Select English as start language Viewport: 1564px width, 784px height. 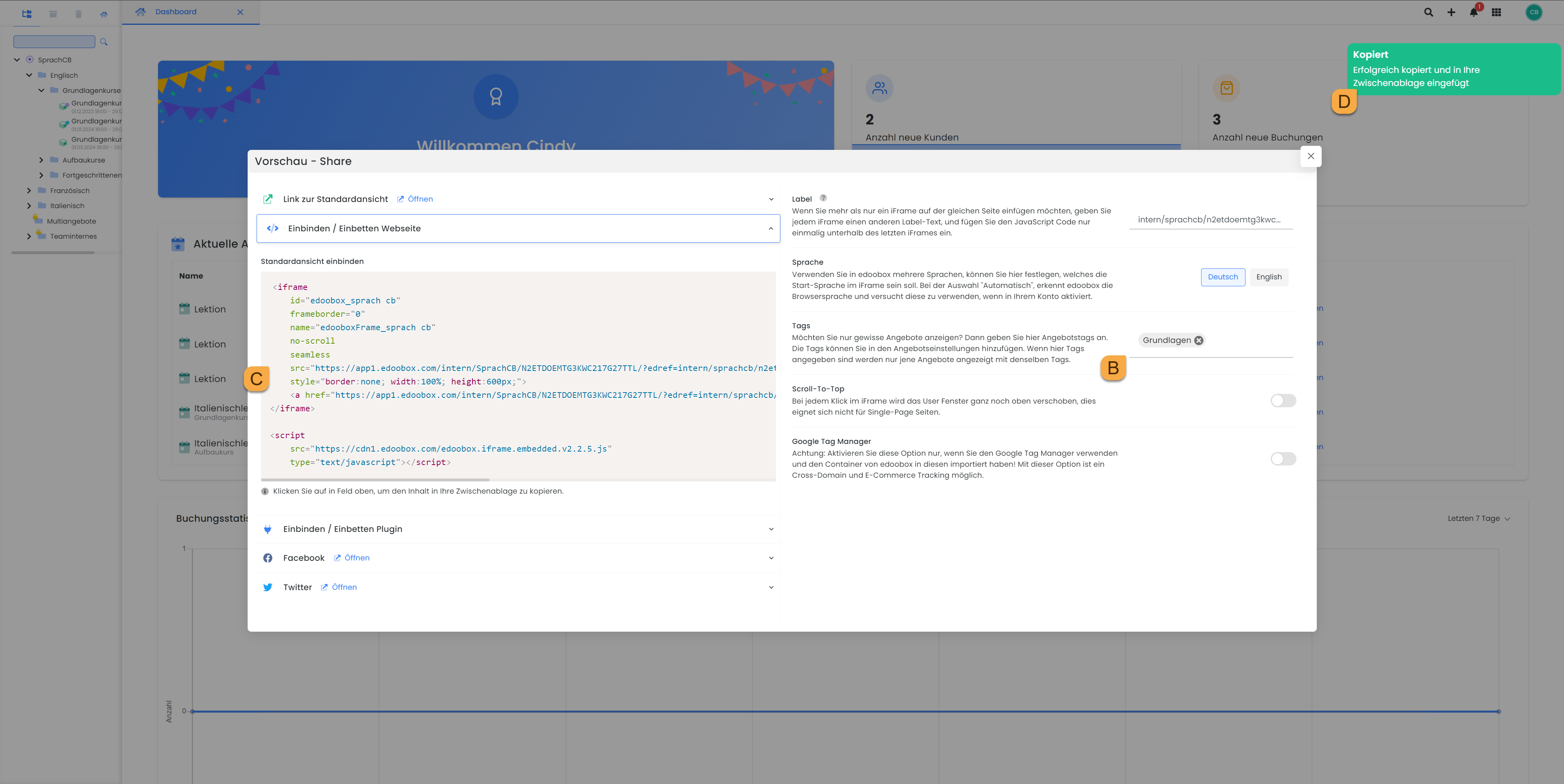point(1269,277)
